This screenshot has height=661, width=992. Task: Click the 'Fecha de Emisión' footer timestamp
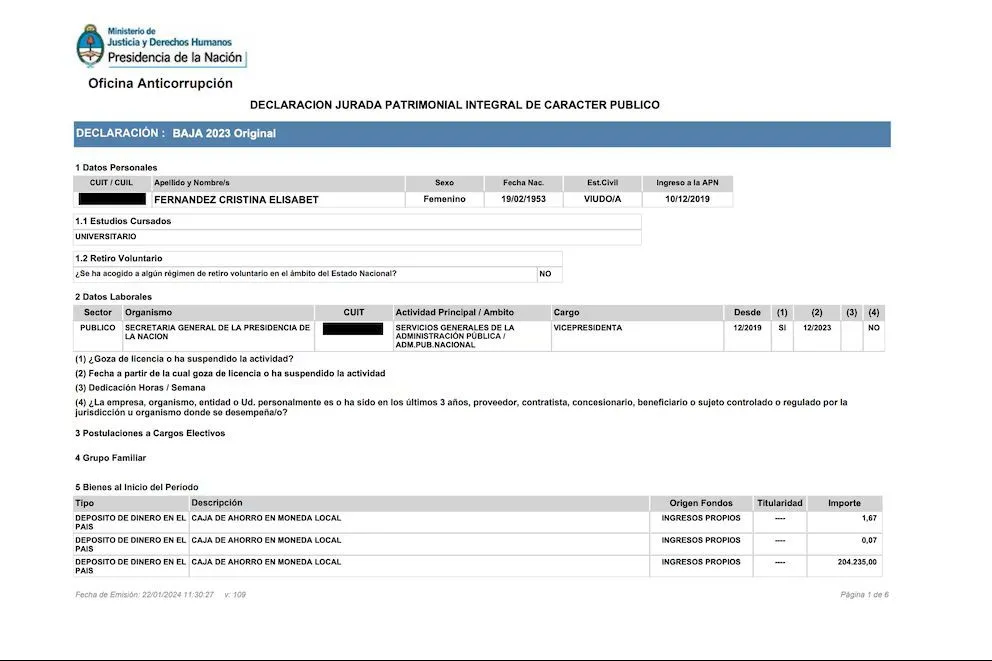[x=144, y=595]
